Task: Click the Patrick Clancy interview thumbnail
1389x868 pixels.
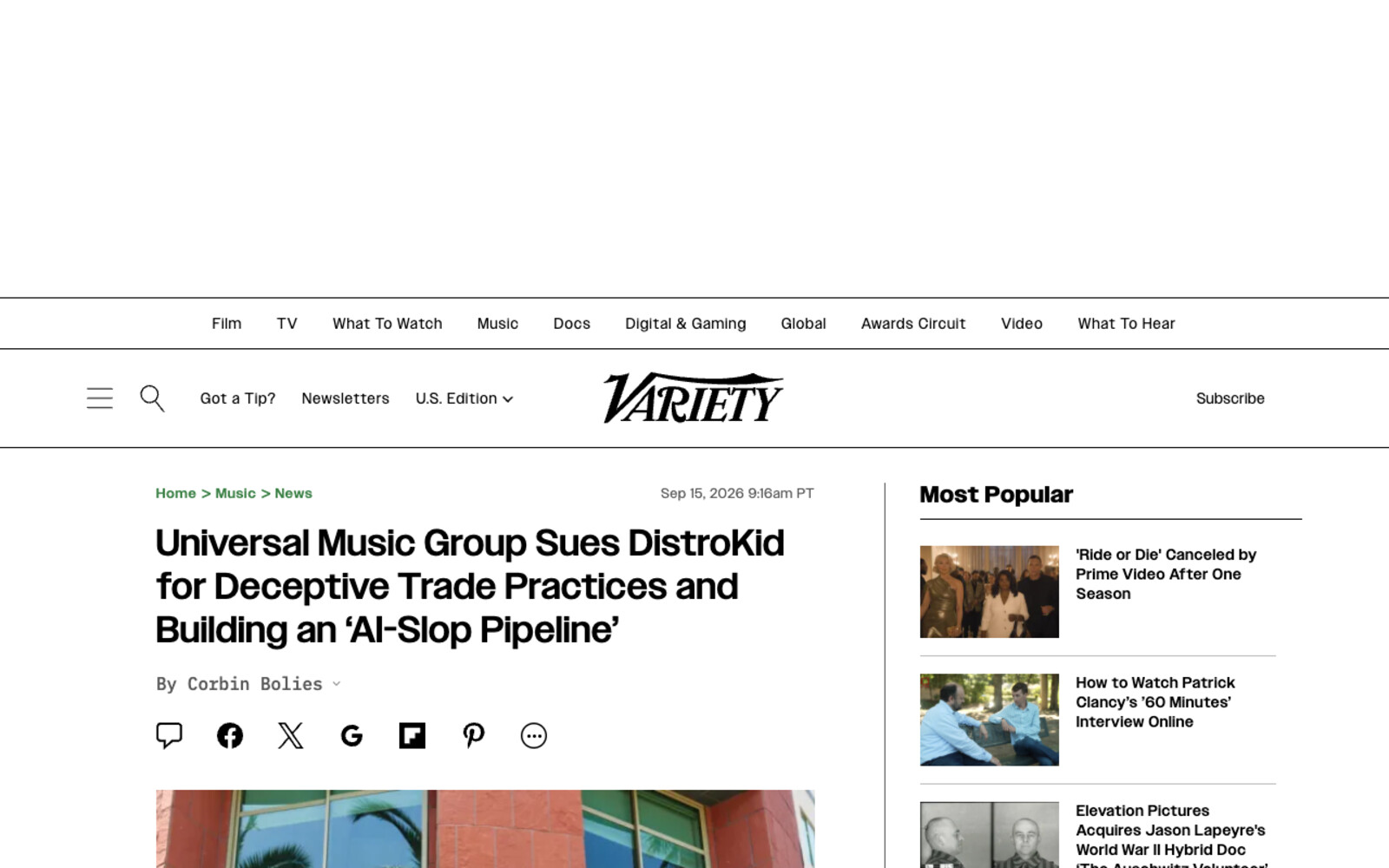Action: (x=990, y=720)
